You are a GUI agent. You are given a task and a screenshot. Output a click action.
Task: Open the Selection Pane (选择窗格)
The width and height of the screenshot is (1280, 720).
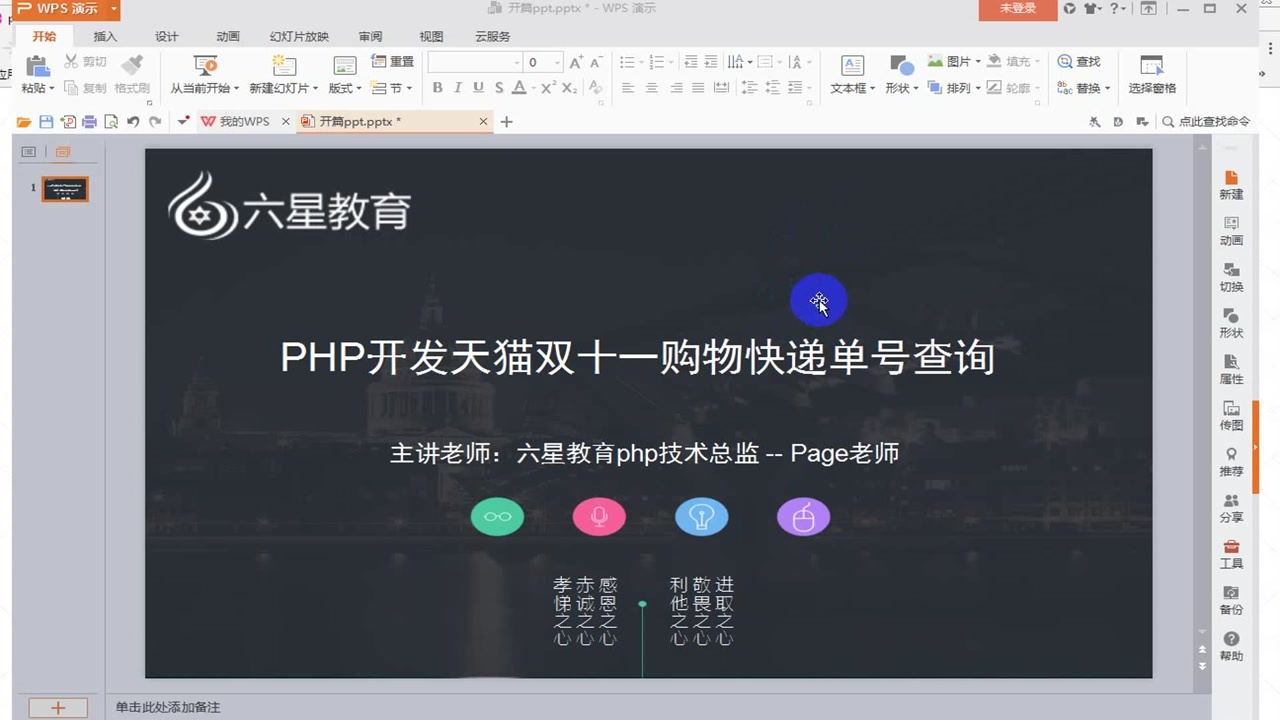tap(1152, 75)
